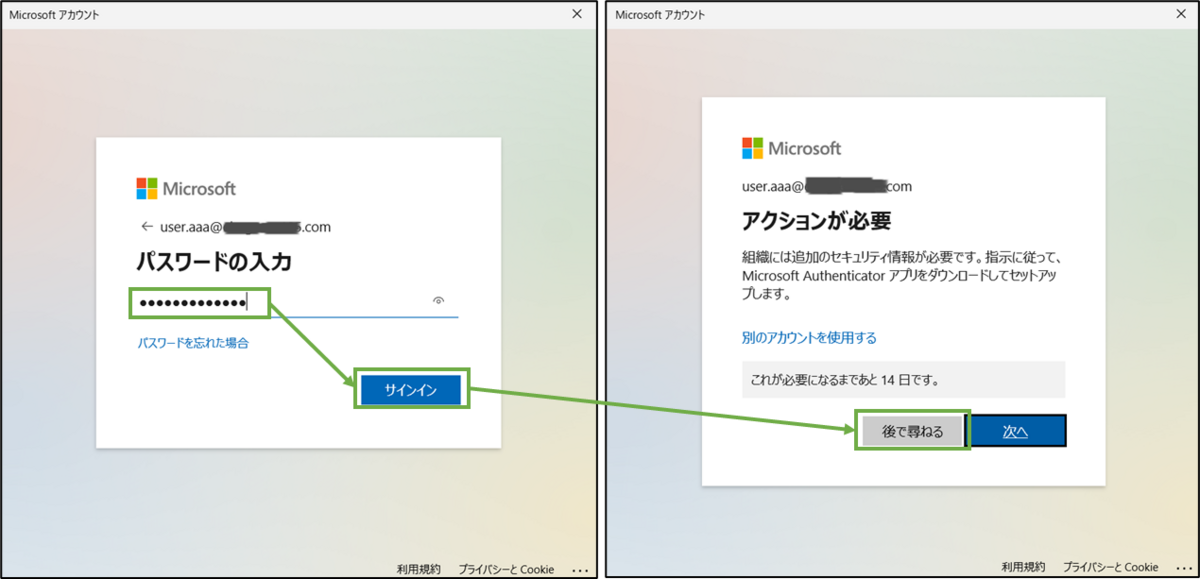Click the 次へ button
This screenshot has width=1200, height=579.
coord(1016,431)
